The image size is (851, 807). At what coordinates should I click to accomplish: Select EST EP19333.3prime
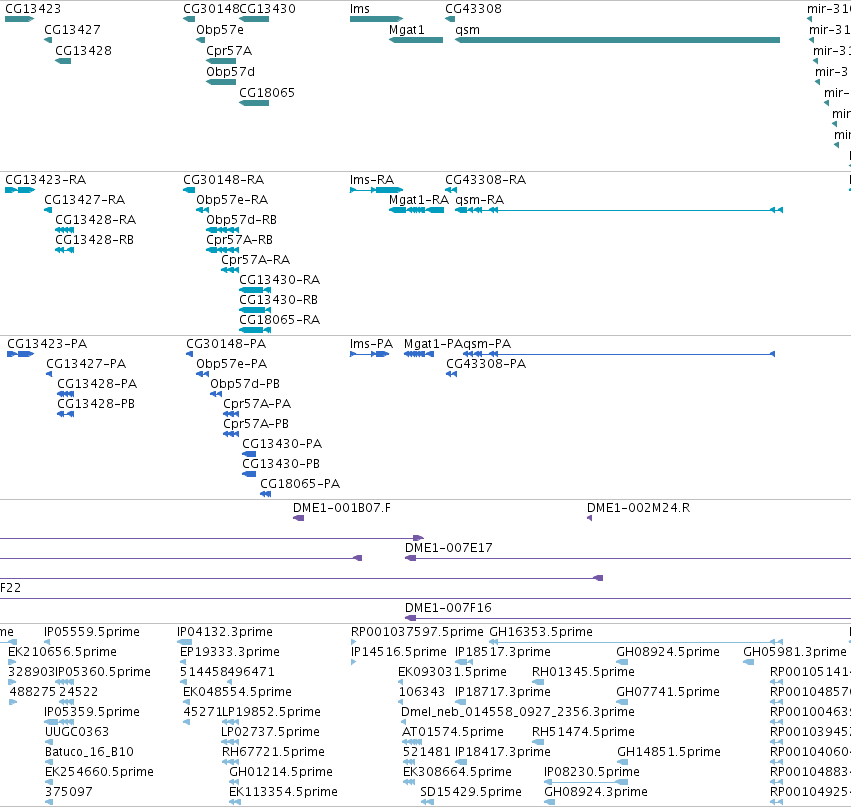[230, 652]
